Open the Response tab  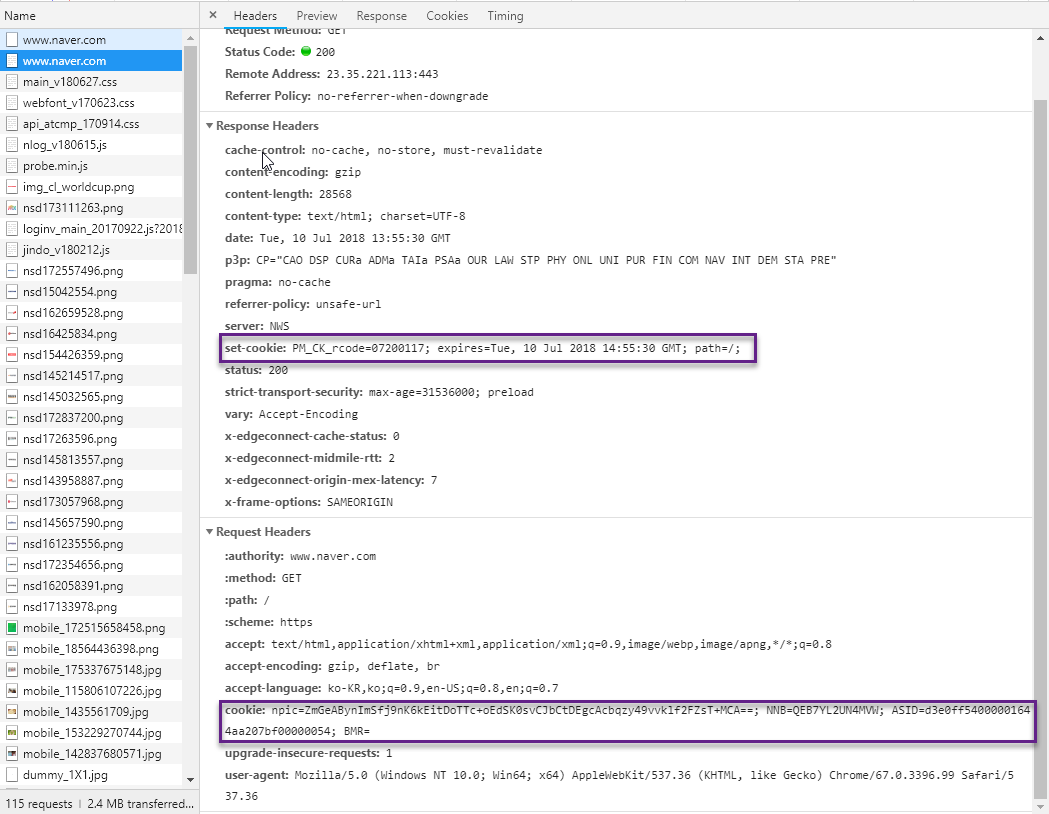click(381, 16)
